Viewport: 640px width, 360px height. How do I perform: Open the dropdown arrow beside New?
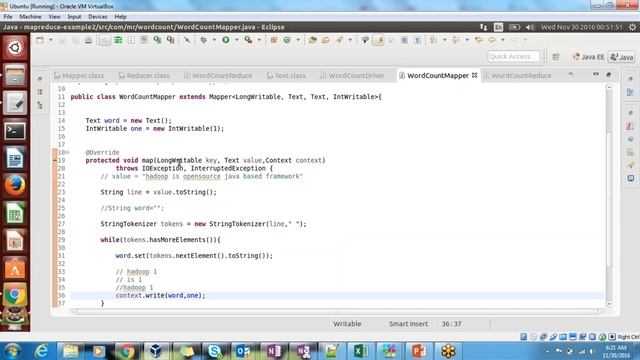(x=51, y=40)
